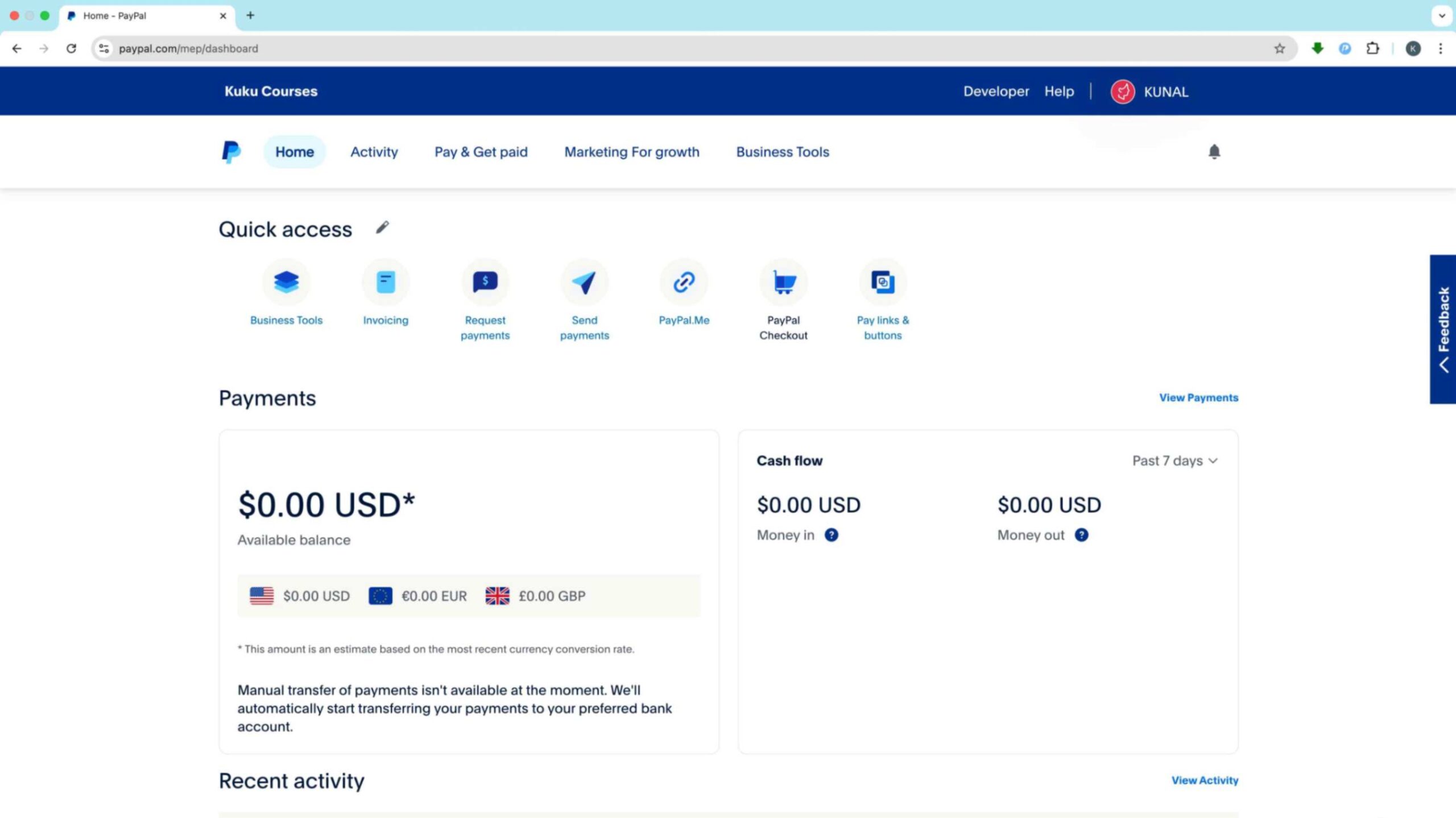This screenshot has width=1456, height=818.
Task: Open the Pay links & buttons icon
Action: [x=883, y=282]
